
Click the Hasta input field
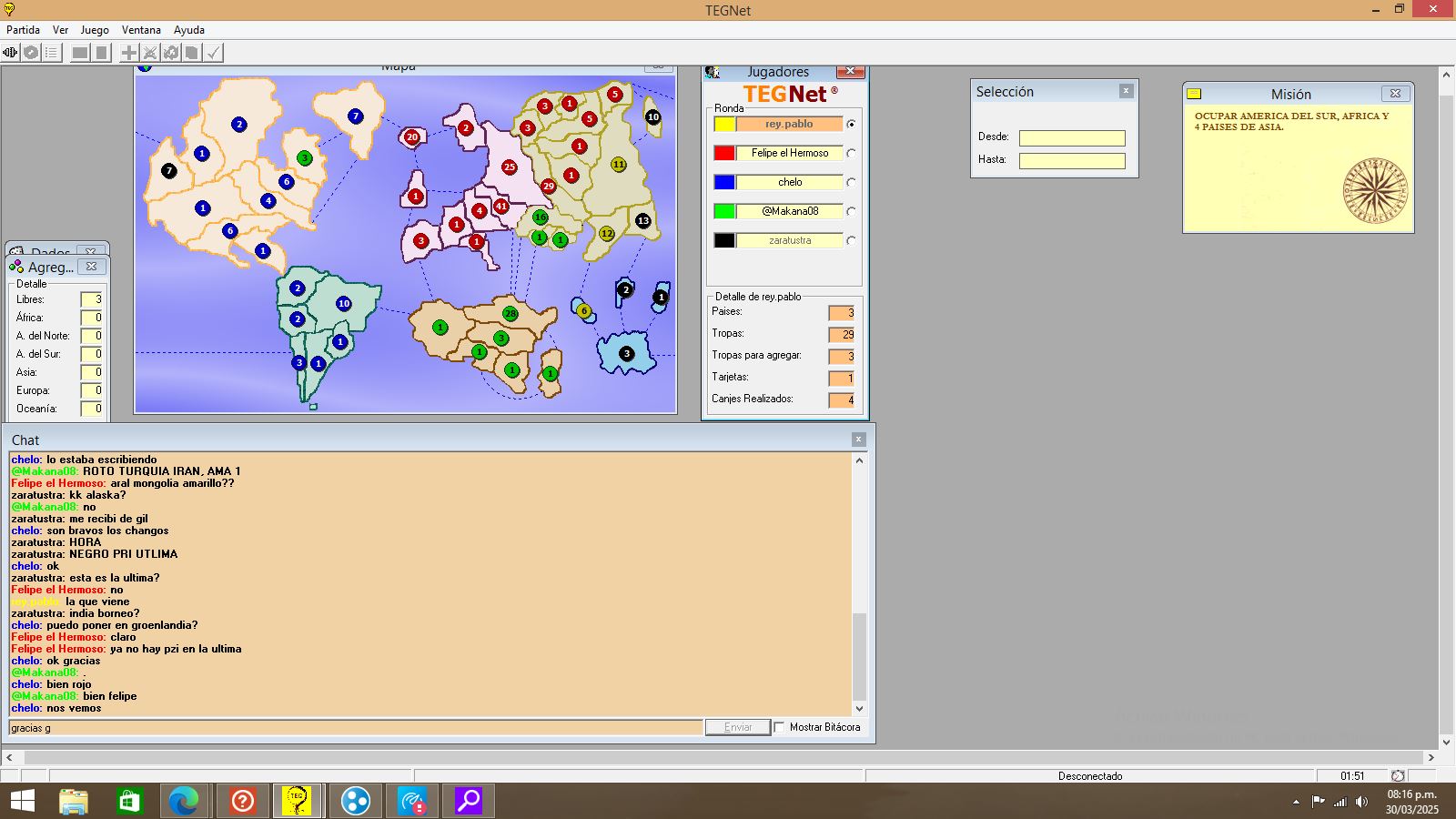1072,161
